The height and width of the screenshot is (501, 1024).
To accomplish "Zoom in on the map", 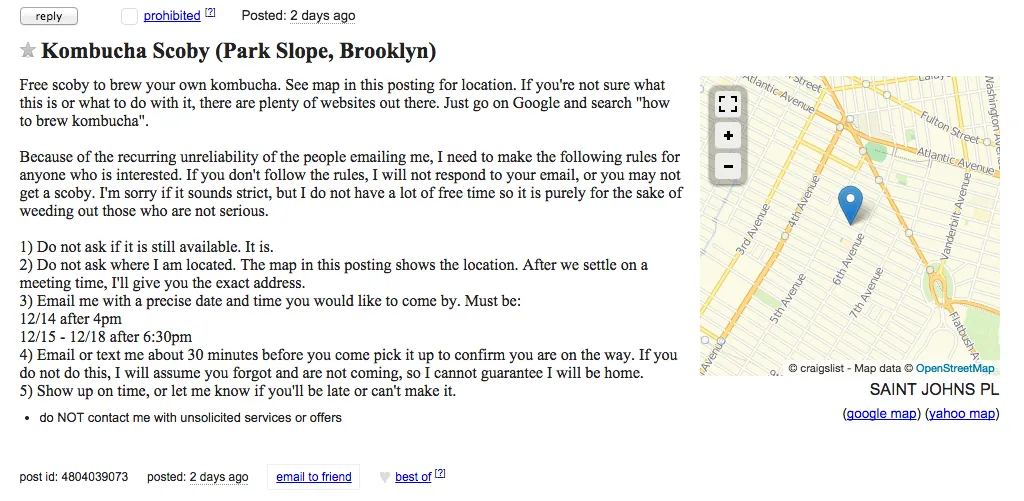I will [727, 136].
